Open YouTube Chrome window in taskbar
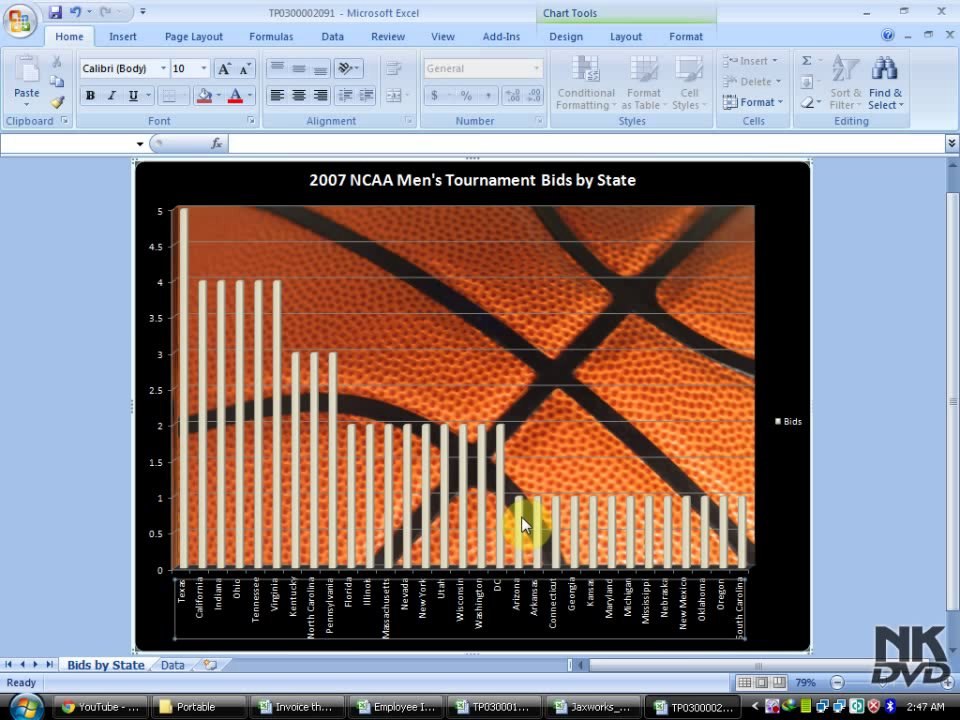This screenshot has height=720, width=960. coord(100,707)
